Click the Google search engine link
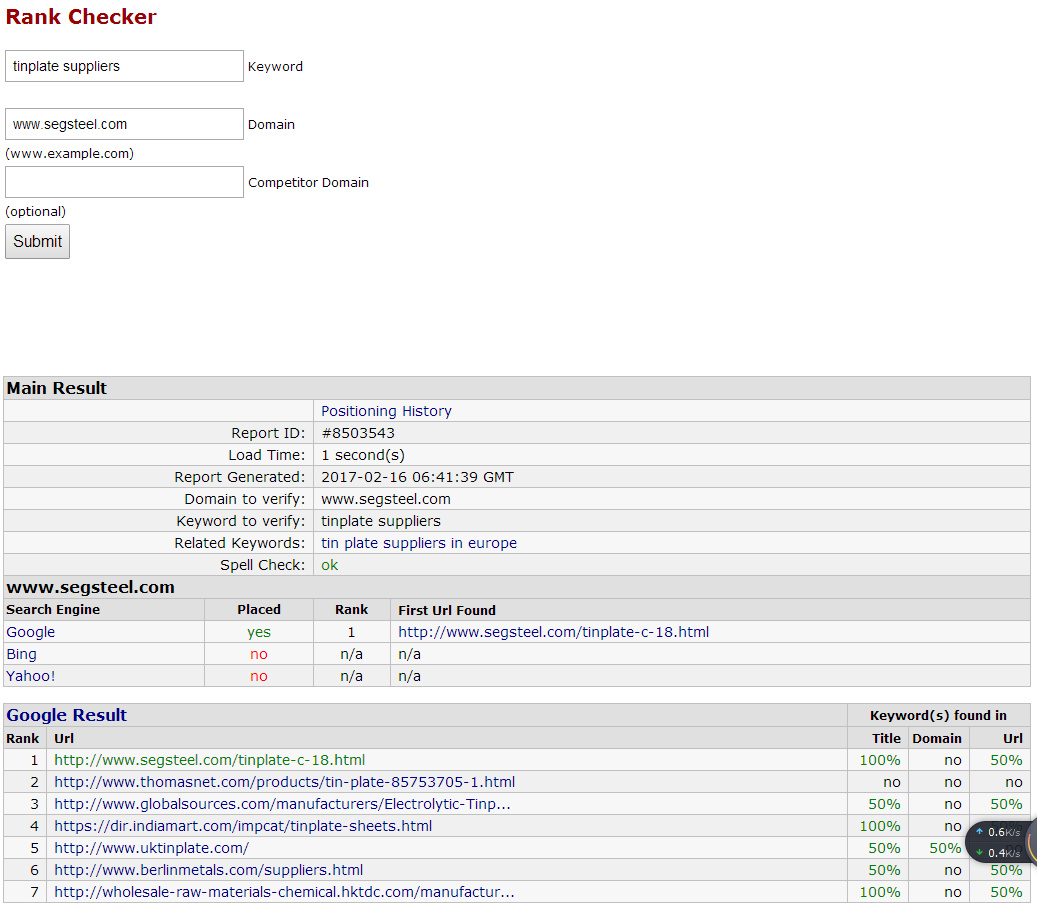 click(x=31, y=632)
